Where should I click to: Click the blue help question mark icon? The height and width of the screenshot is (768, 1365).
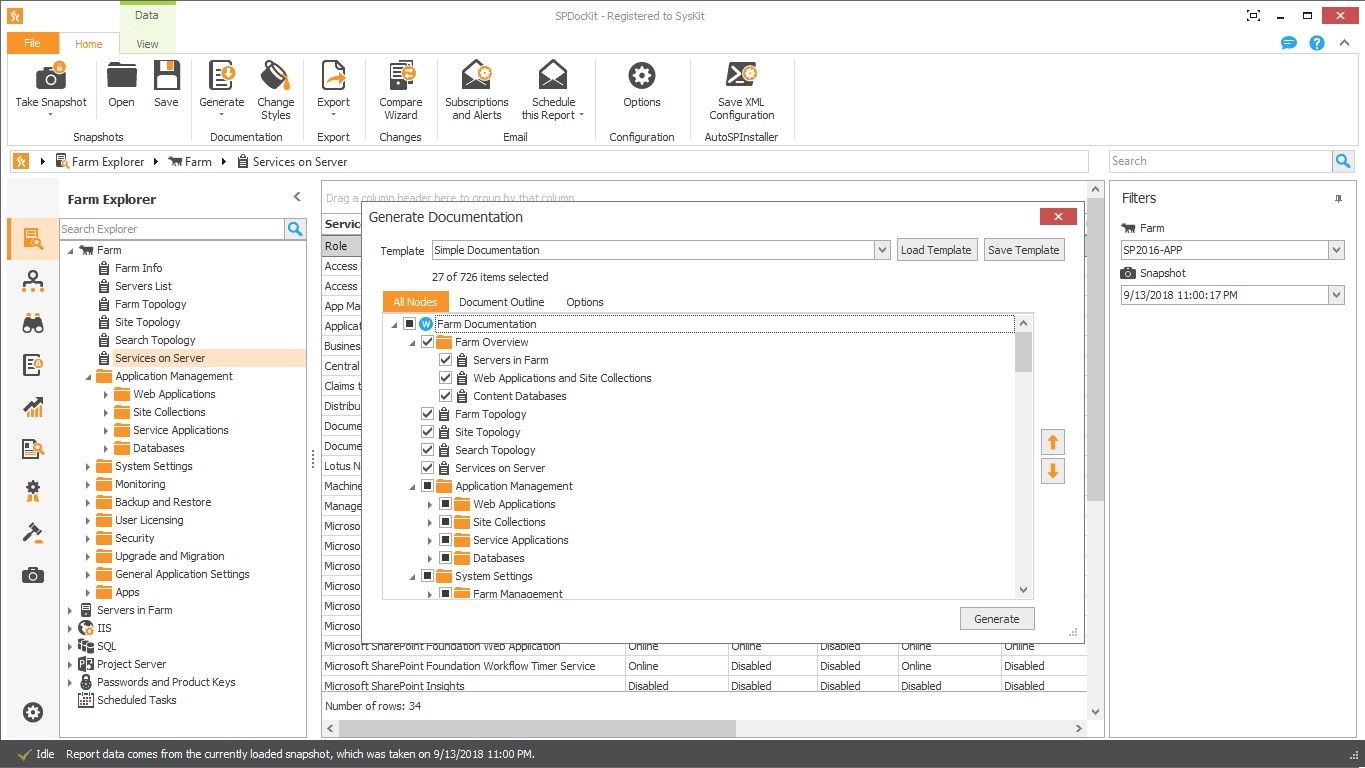[1317, 43]
